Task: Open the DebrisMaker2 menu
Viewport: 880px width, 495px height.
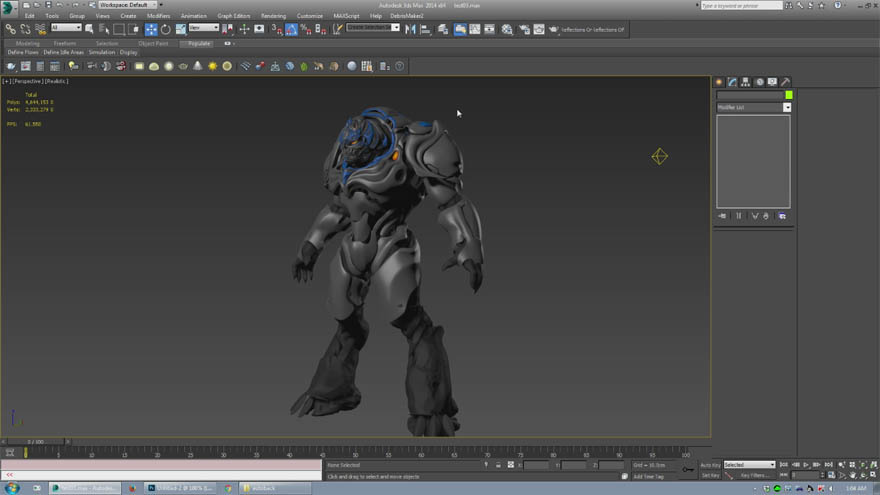Action: (407, 16)
